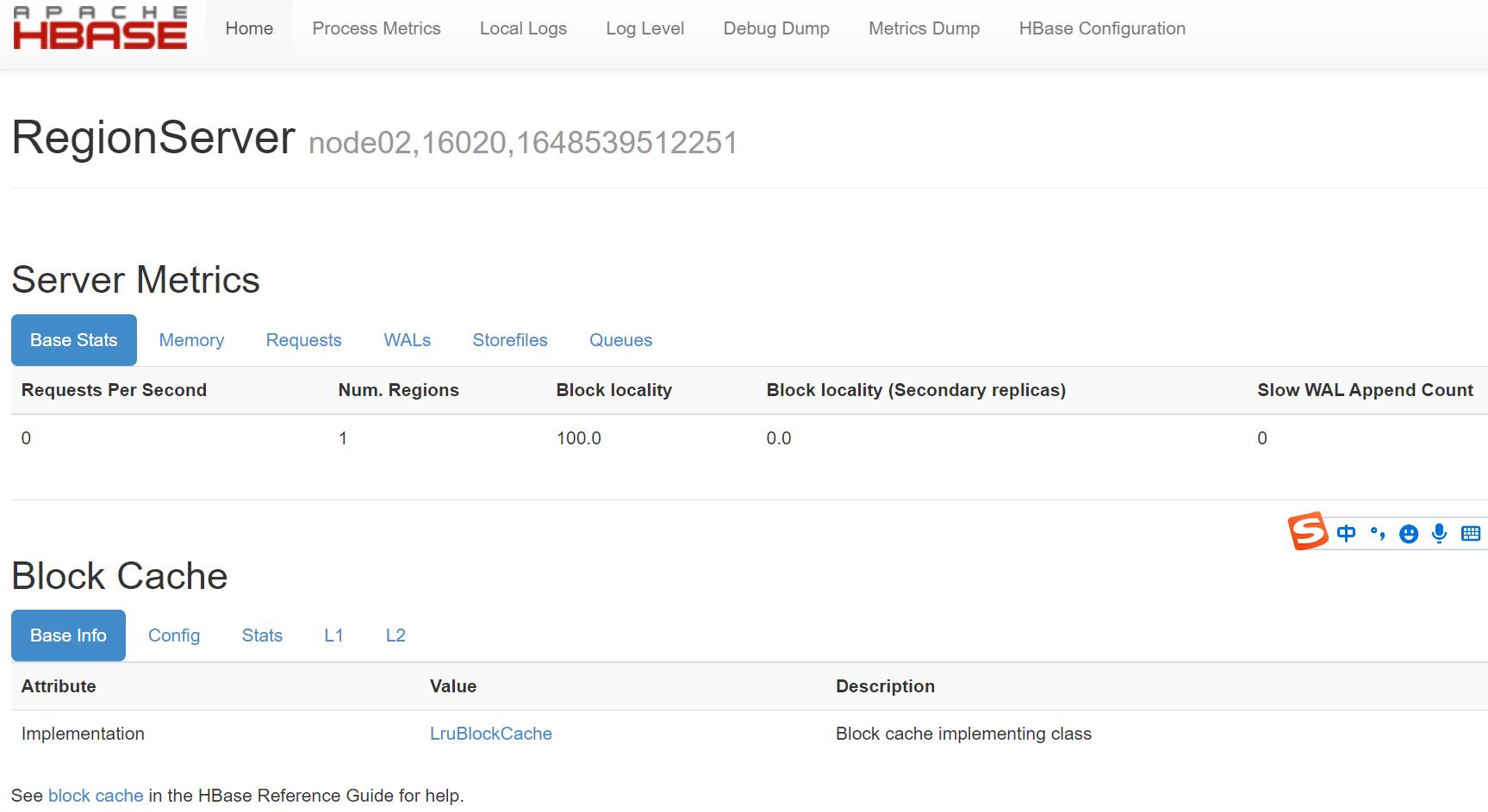The image size is (1488, 812).
Task: Switch to the Memory tab
Action: point(191,340)
